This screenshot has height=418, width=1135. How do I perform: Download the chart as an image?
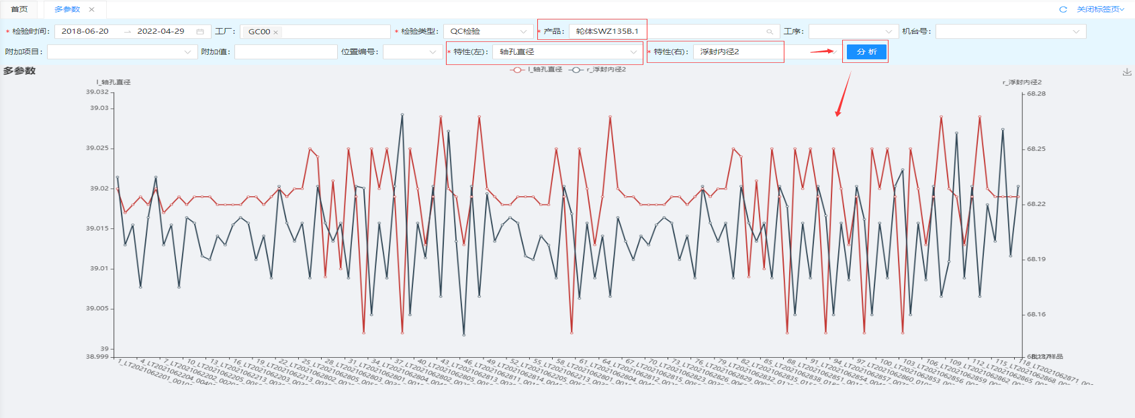click(x=1127, y=72)
